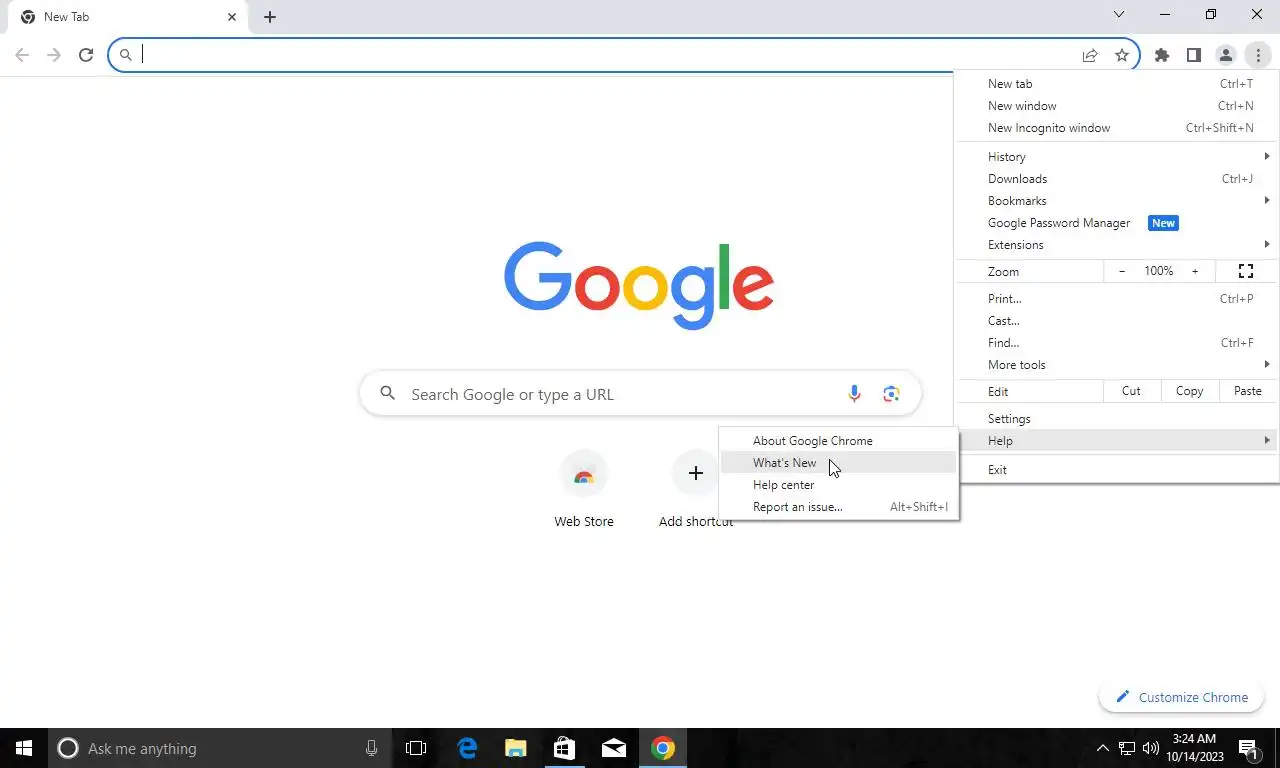Image resolution: width=1280 pixels, height=768 pixels.
Task: Open Downloads from the menu
Action: [x=1116, y=179]
